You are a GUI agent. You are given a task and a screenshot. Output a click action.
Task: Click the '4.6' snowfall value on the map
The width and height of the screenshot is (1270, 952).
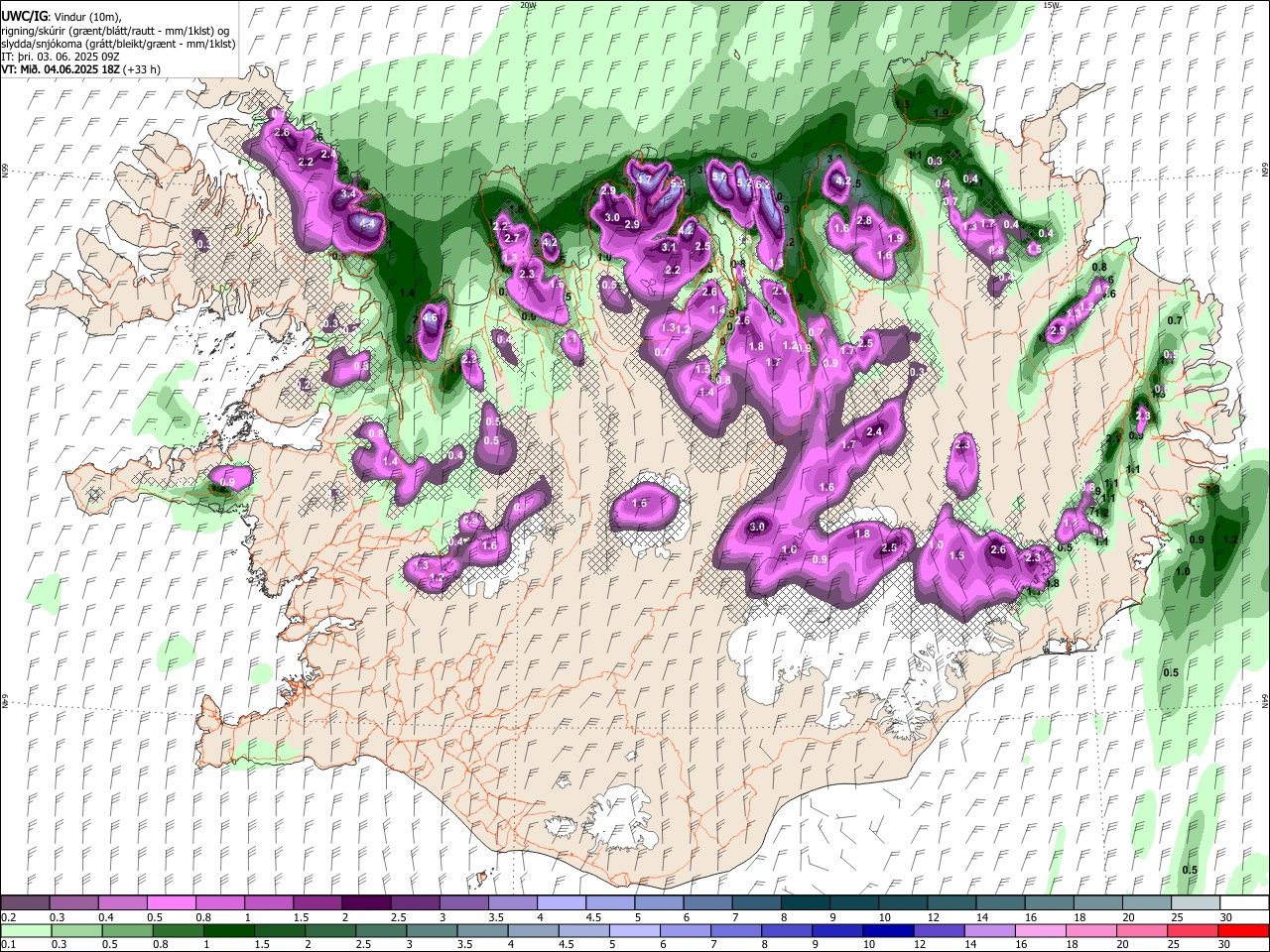click(430, 319)
